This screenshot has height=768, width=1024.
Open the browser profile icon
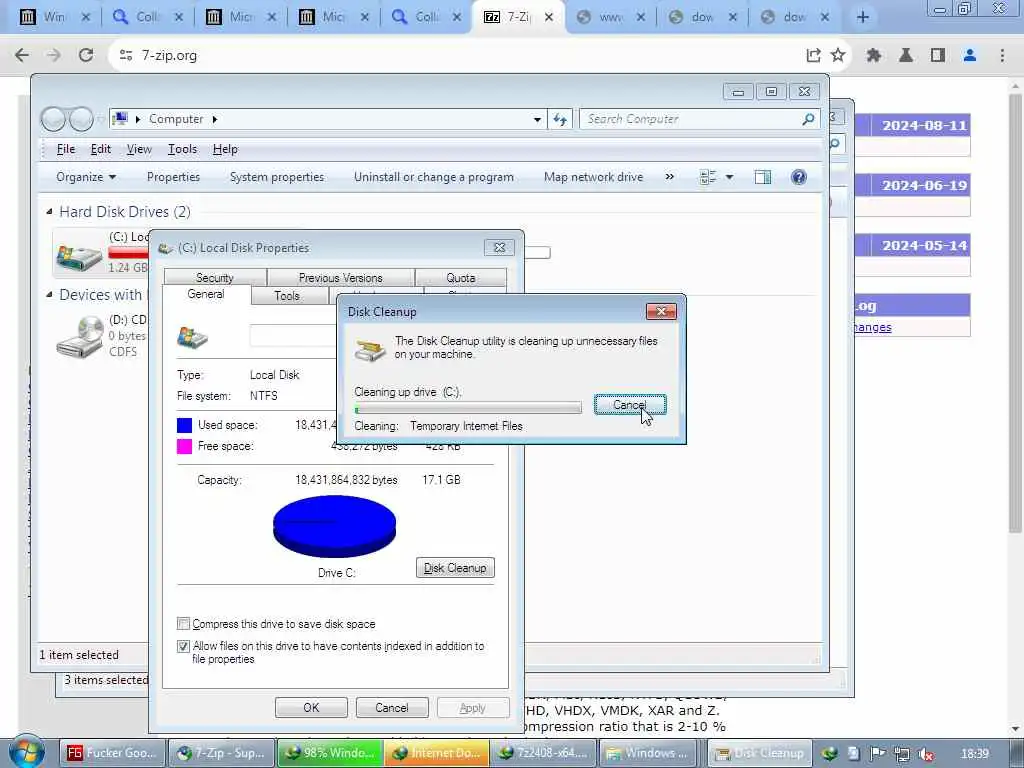pos(970,56)
